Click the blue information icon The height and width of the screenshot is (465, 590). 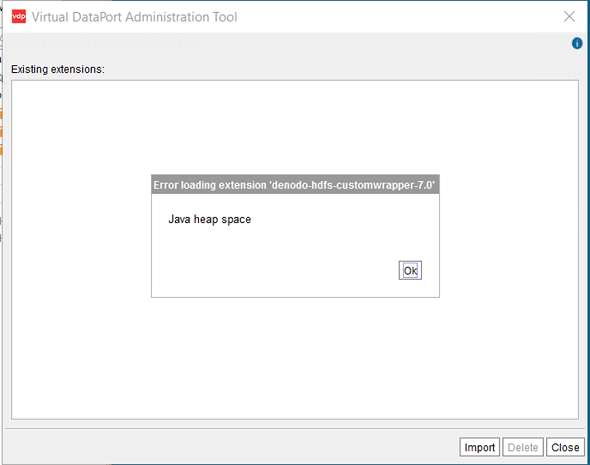click(x=577, y=43)
